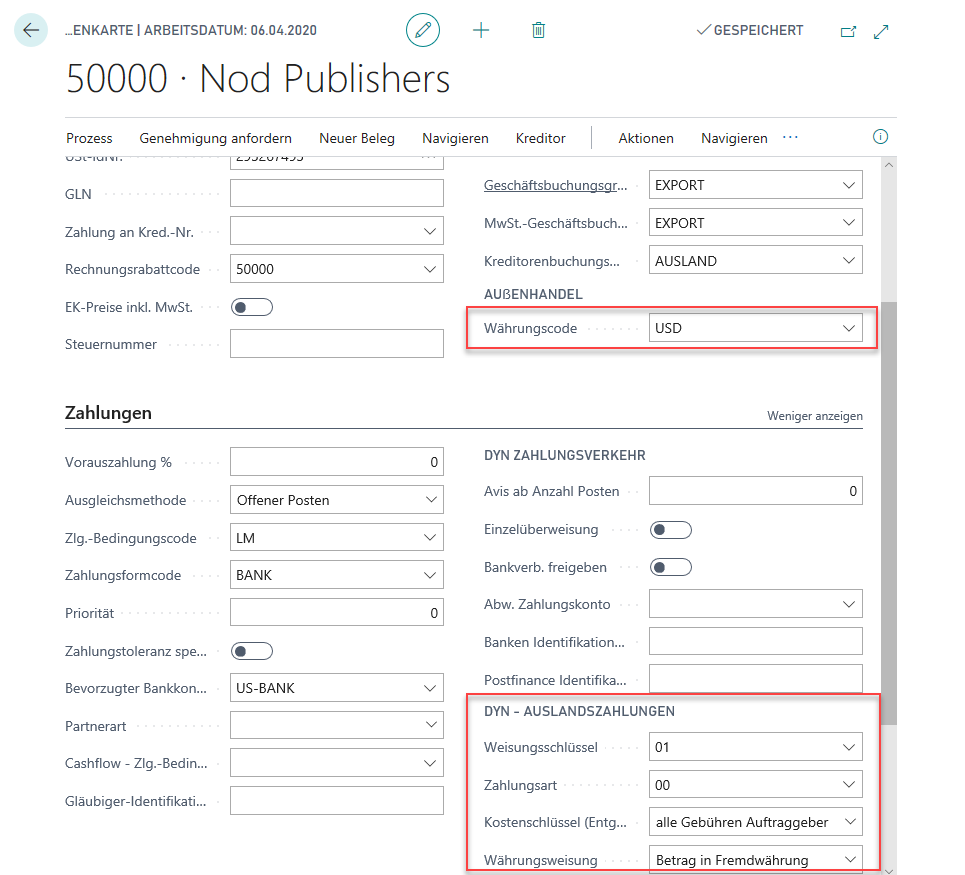Viewport: 965px width, 875px height.
Task: Enable Bankverb. freigeben switch
Action: [x=671, y=567]
